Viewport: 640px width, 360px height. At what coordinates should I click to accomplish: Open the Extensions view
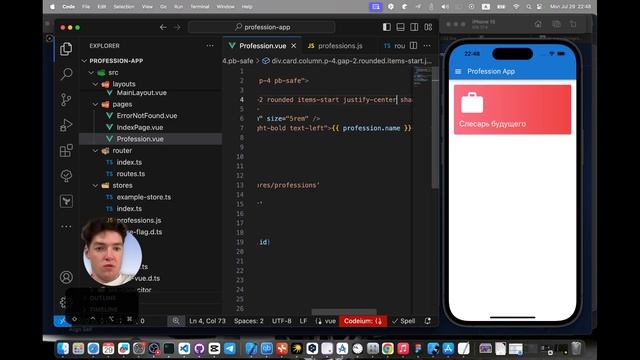(x=66, y=150)
